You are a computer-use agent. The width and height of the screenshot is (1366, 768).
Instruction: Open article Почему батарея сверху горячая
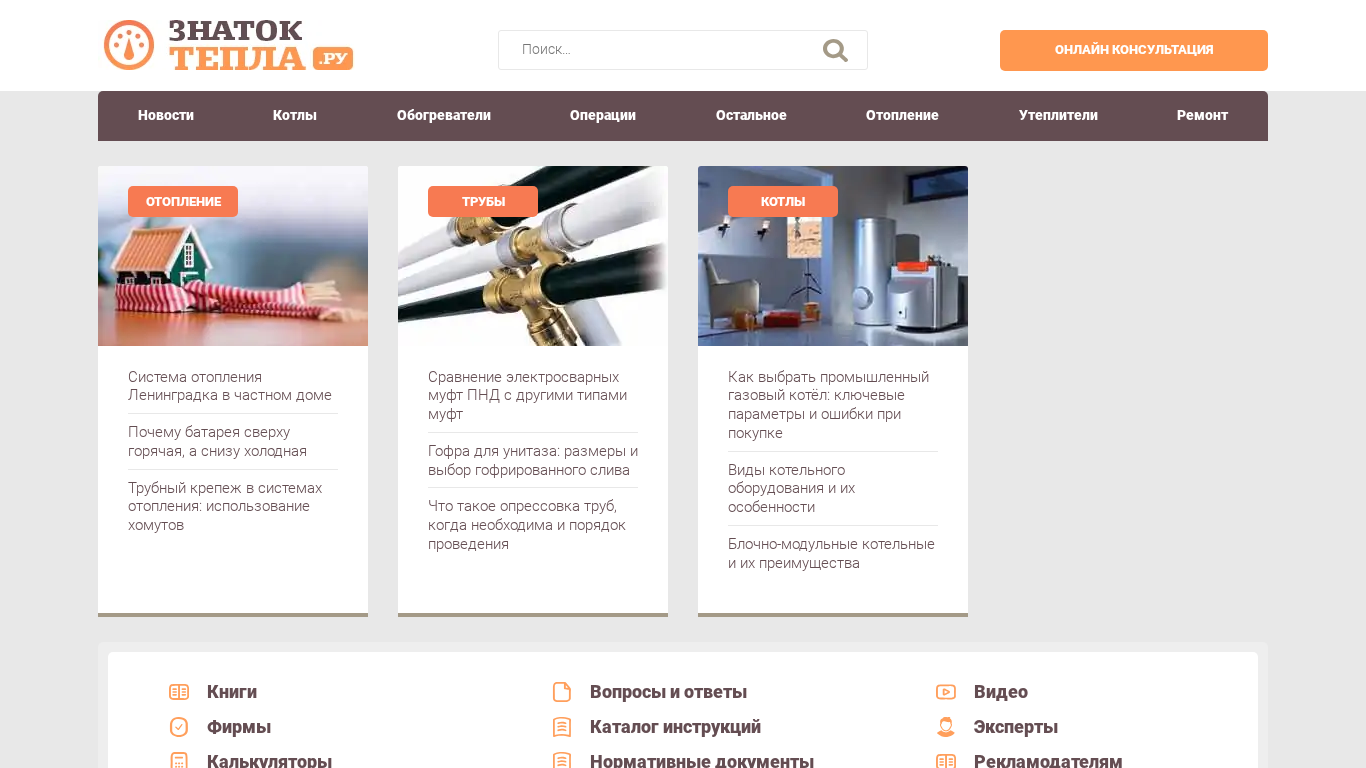click(218, 442)
